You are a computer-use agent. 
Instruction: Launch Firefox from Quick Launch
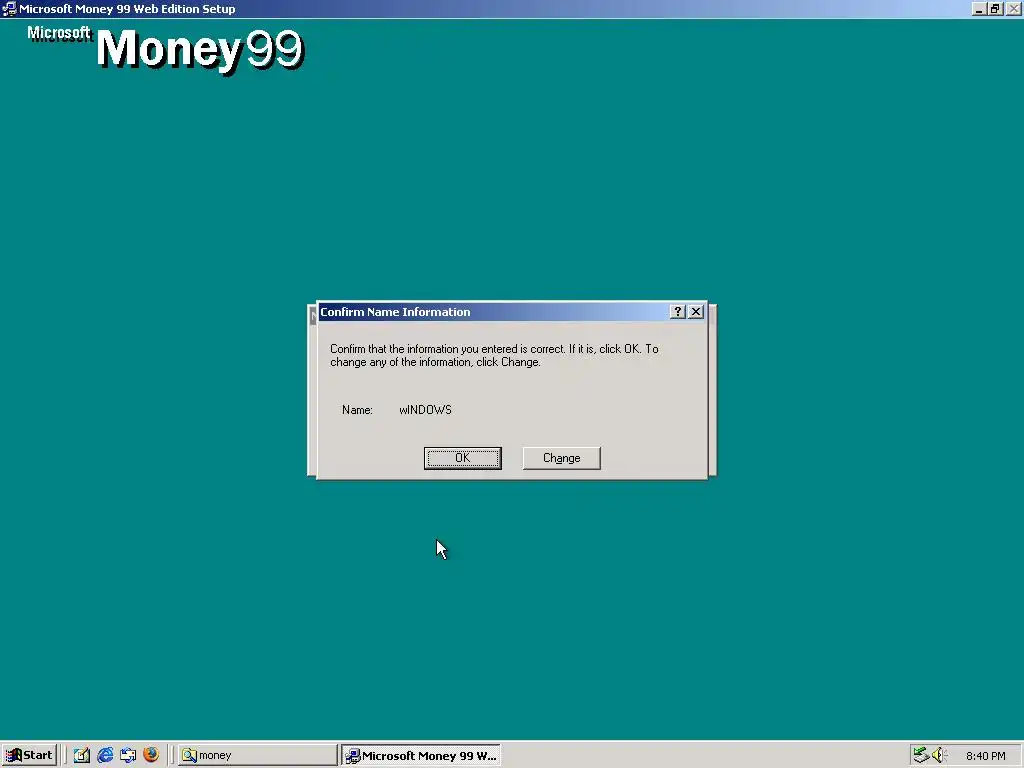pyautogui.click(x=151, y=755)
